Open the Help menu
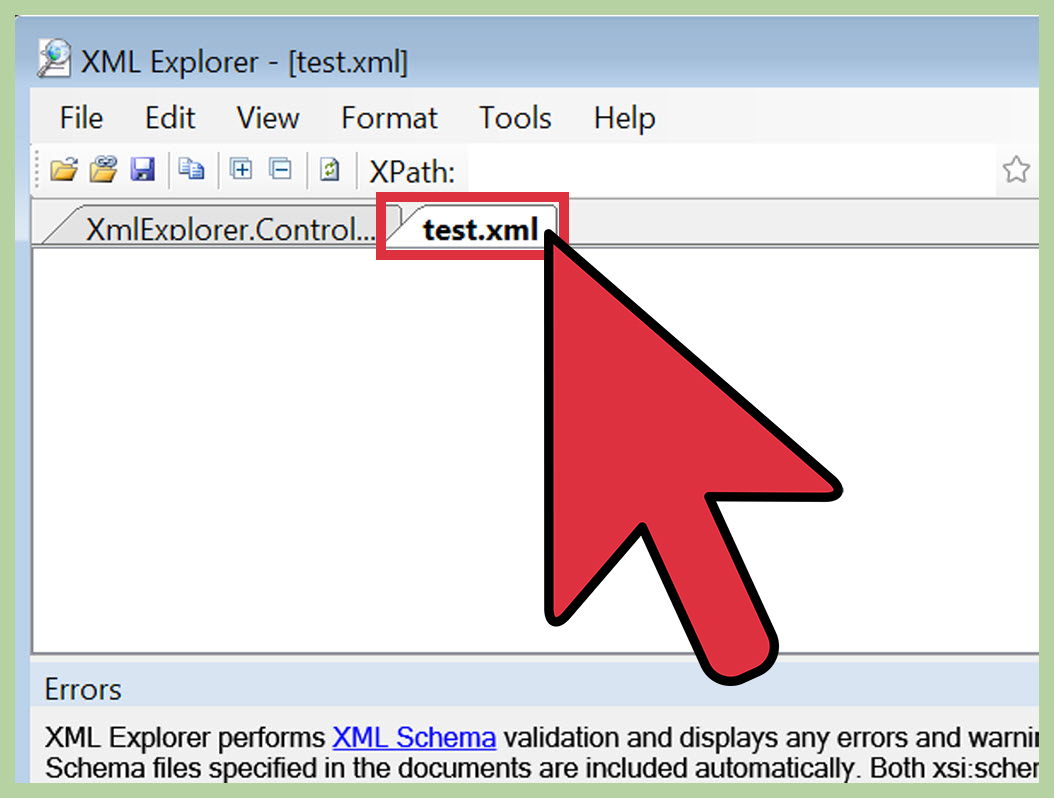Image resolution: width=1054 pixels, height=798 pixels. [x=624, y=118]
